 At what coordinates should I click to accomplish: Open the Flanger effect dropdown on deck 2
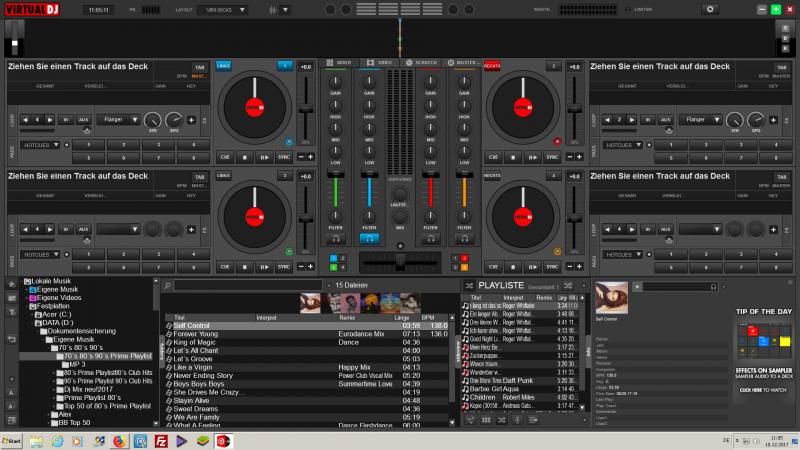(700, 120)
